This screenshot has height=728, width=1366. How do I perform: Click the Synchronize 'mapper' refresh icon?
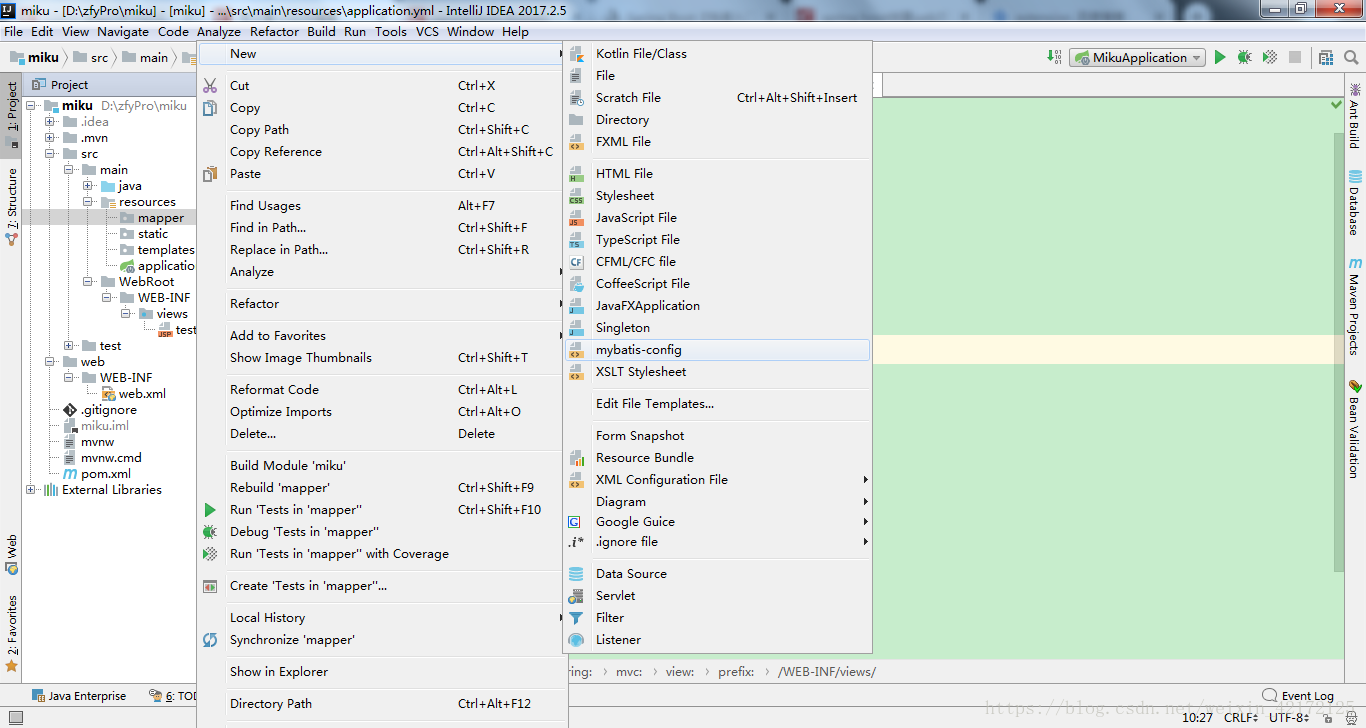click(x=210, y=640)
